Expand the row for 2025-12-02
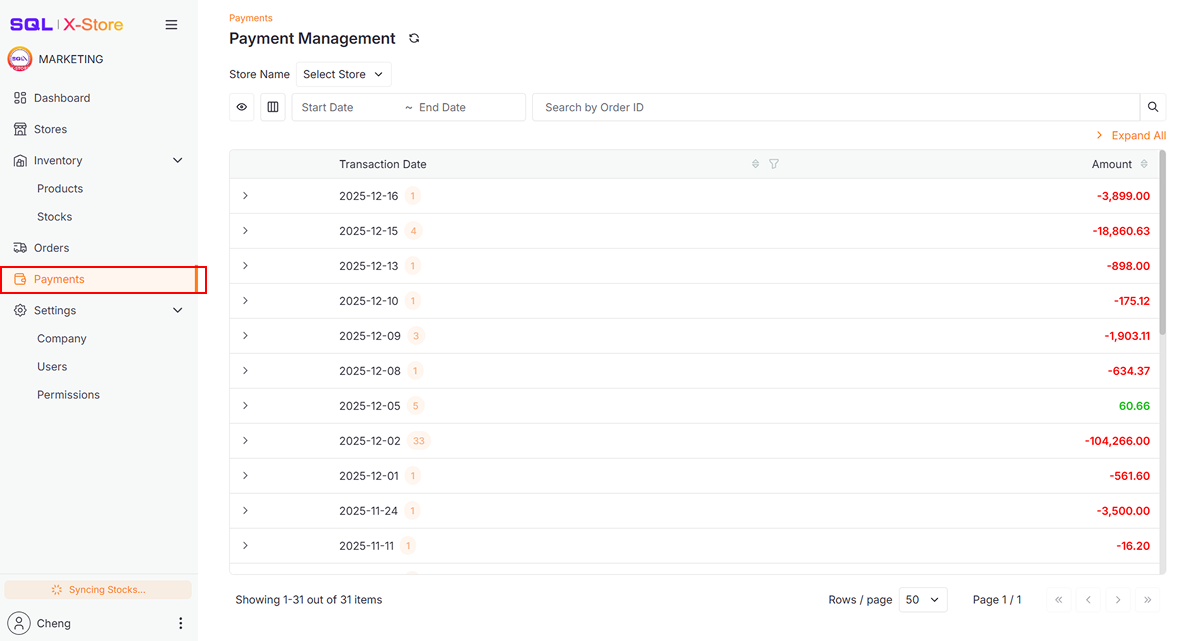This screenshot has height=641, width=1195. coord(245,440)
